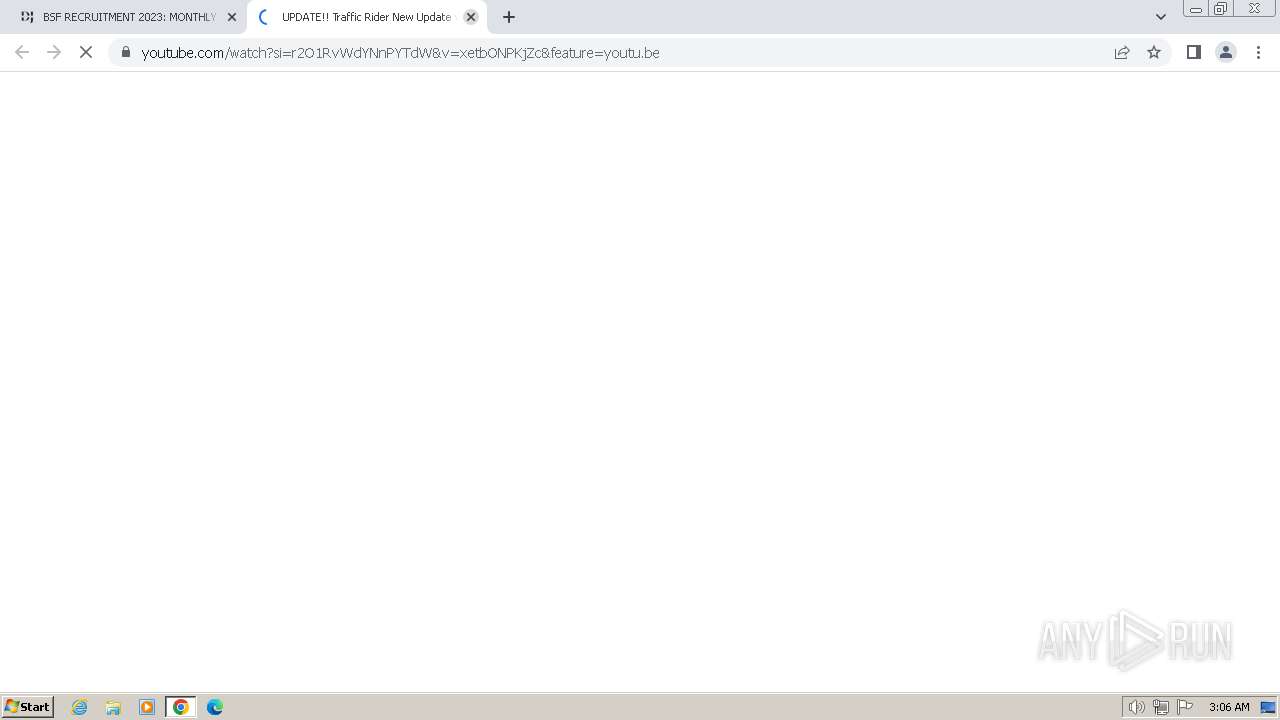
Task: View site information lock icon
Action: [x=126, y=52]
